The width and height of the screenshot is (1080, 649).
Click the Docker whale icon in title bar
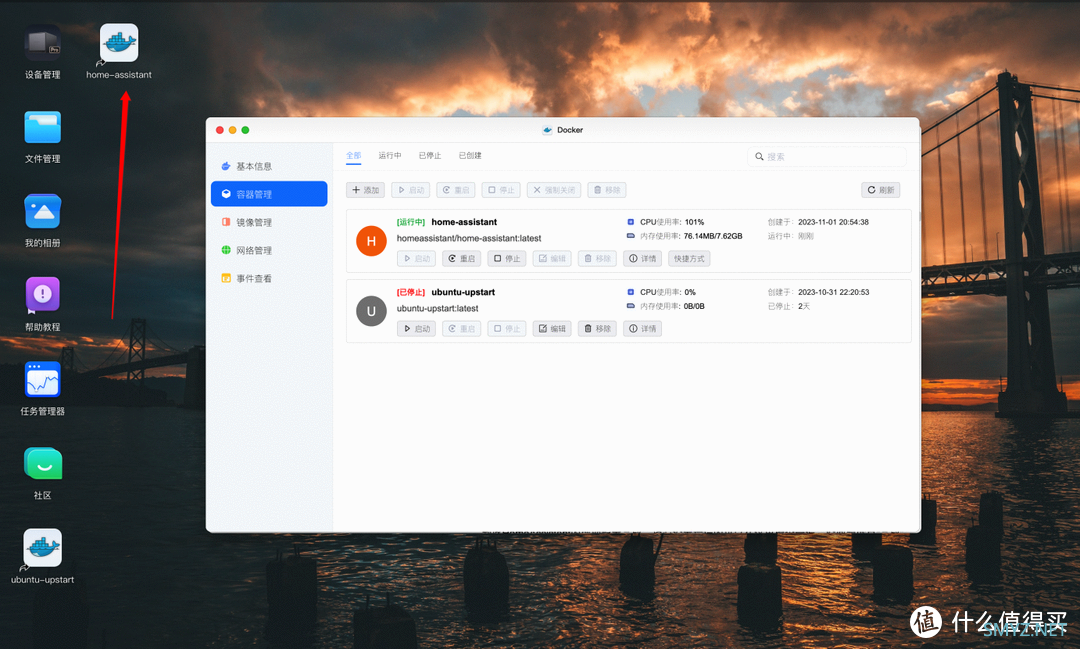[548, 130]
